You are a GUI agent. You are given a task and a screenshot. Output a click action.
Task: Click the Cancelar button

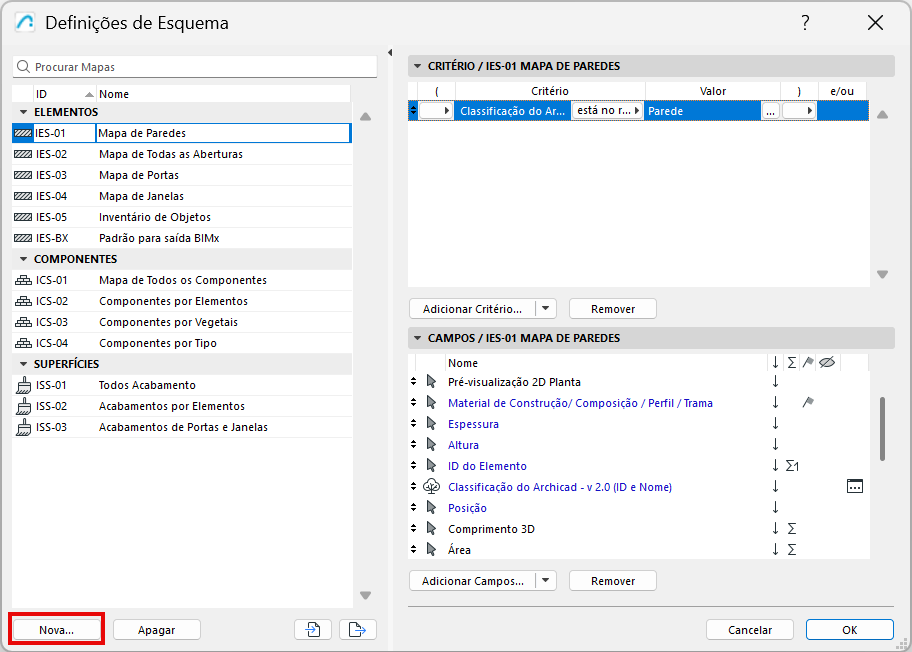[x=750, y=630]
